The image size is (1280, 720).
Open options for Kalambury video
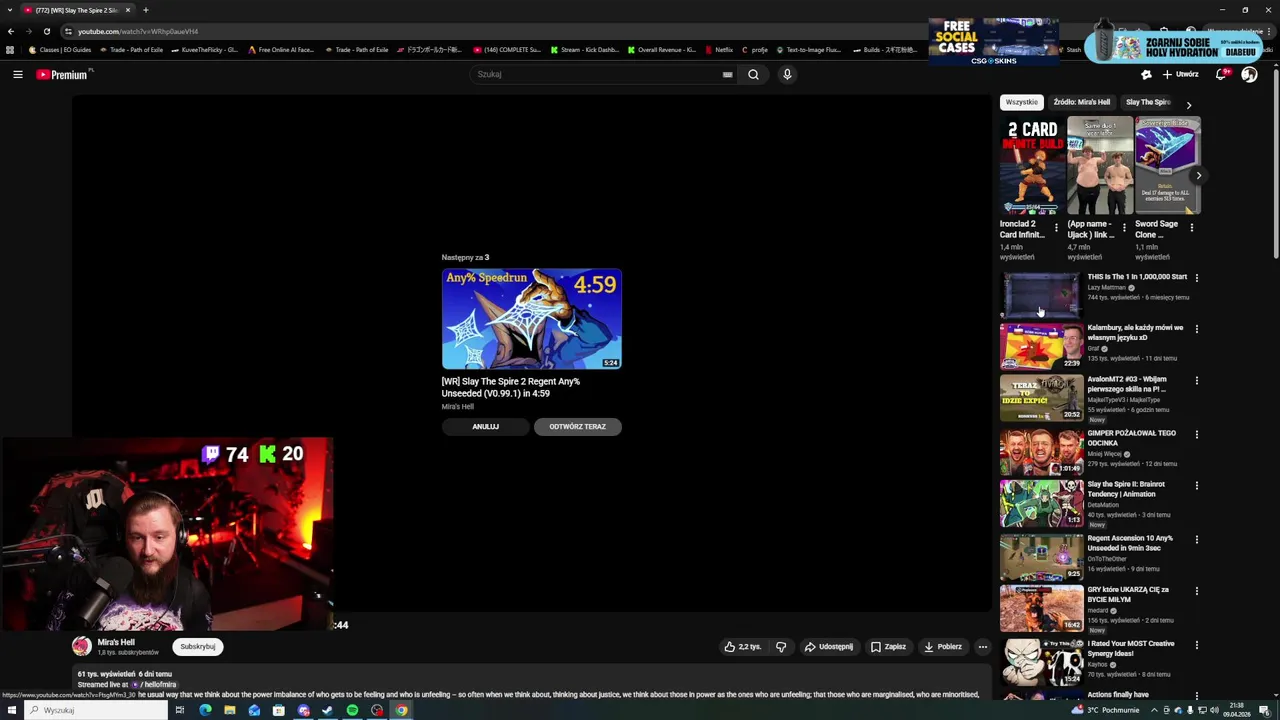point(1196,329)
